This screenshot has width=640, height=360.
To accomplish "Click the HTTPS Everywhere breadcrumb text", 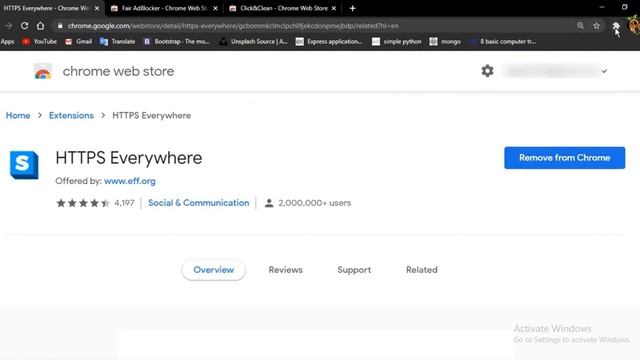I will [151, 116].
